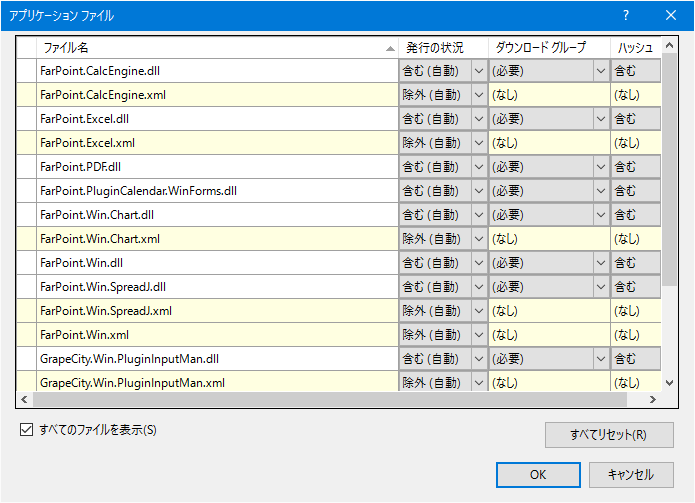Click the ダウンロード グループ column header

click(550, 47)
